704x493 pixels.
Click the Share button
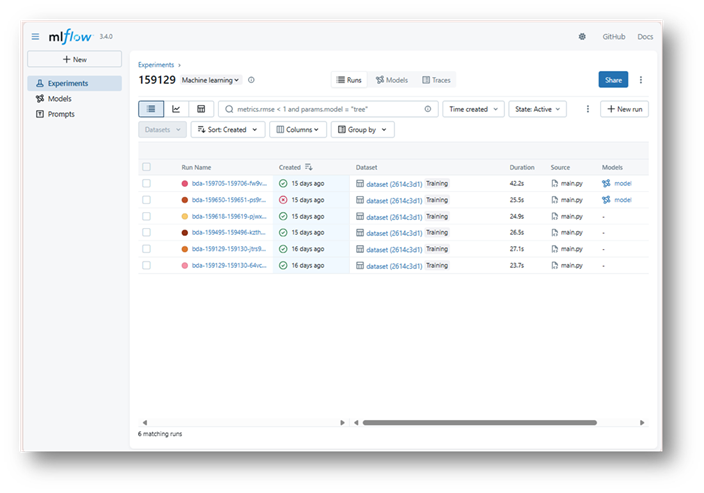click(613, 80)
